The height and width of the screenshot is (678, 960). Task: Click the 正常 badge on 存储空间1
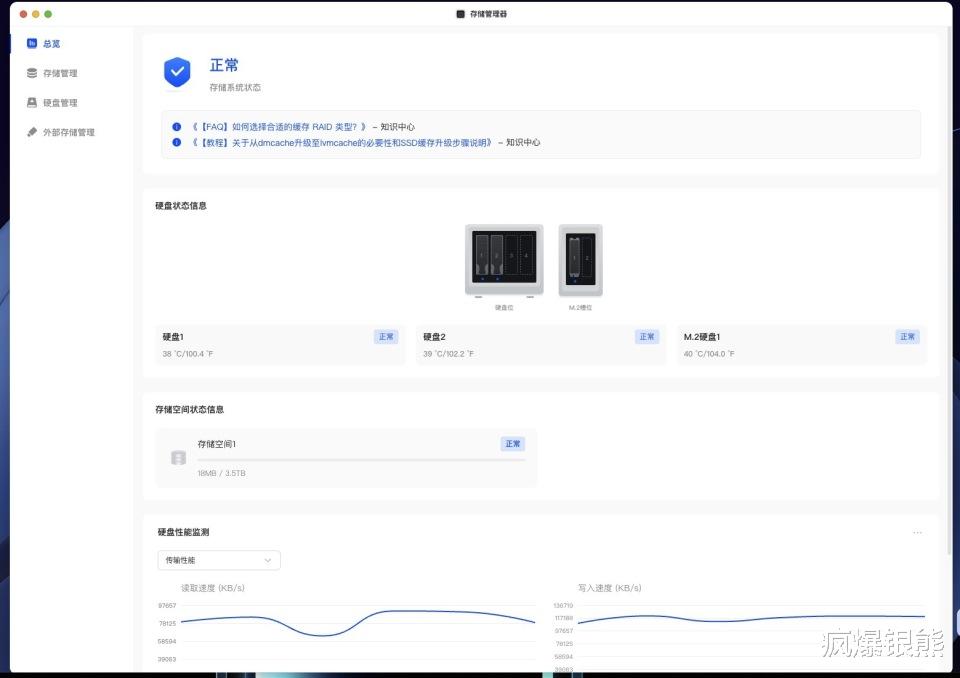(512, 443)
